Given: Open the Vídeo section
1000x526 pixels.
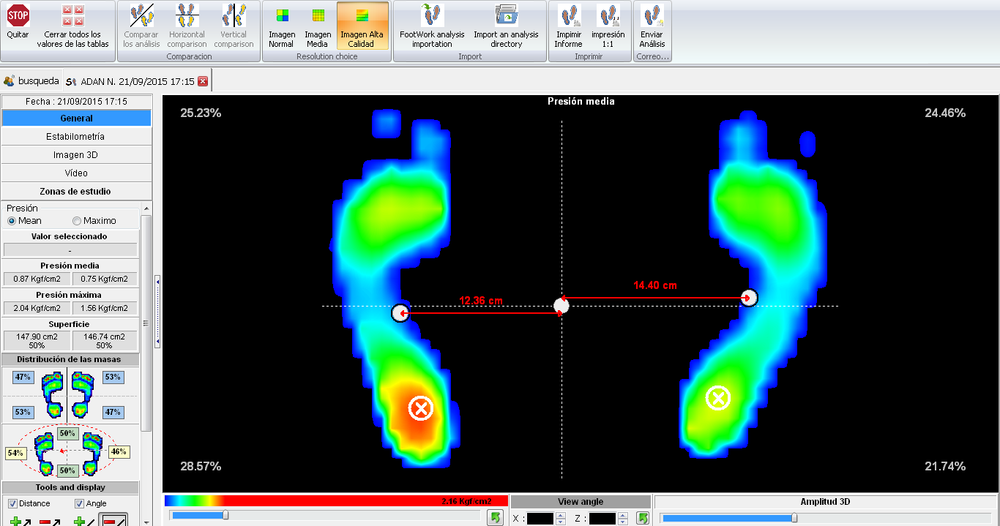Looking at the screenshot, I should point(77,173).
